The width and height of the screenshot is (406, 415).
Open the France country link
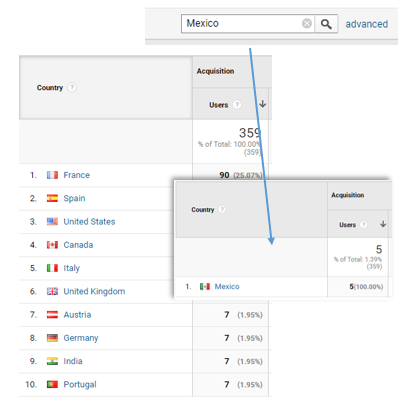(77, 175)
